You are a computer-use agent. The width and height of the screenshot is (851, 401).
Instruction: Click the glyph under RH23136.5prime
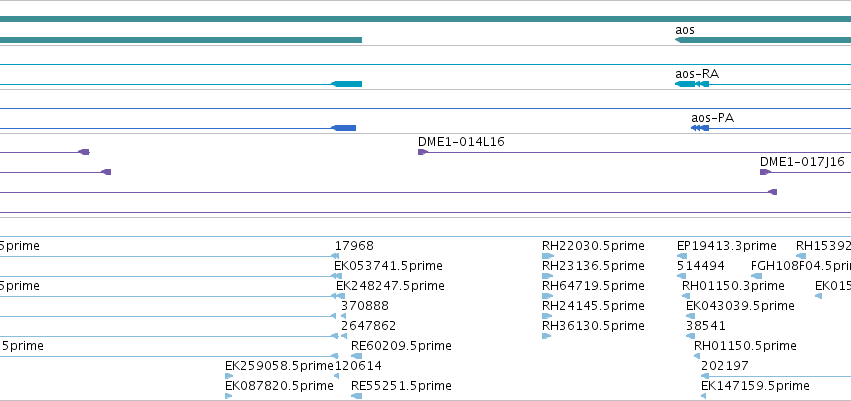click(547, 276)
